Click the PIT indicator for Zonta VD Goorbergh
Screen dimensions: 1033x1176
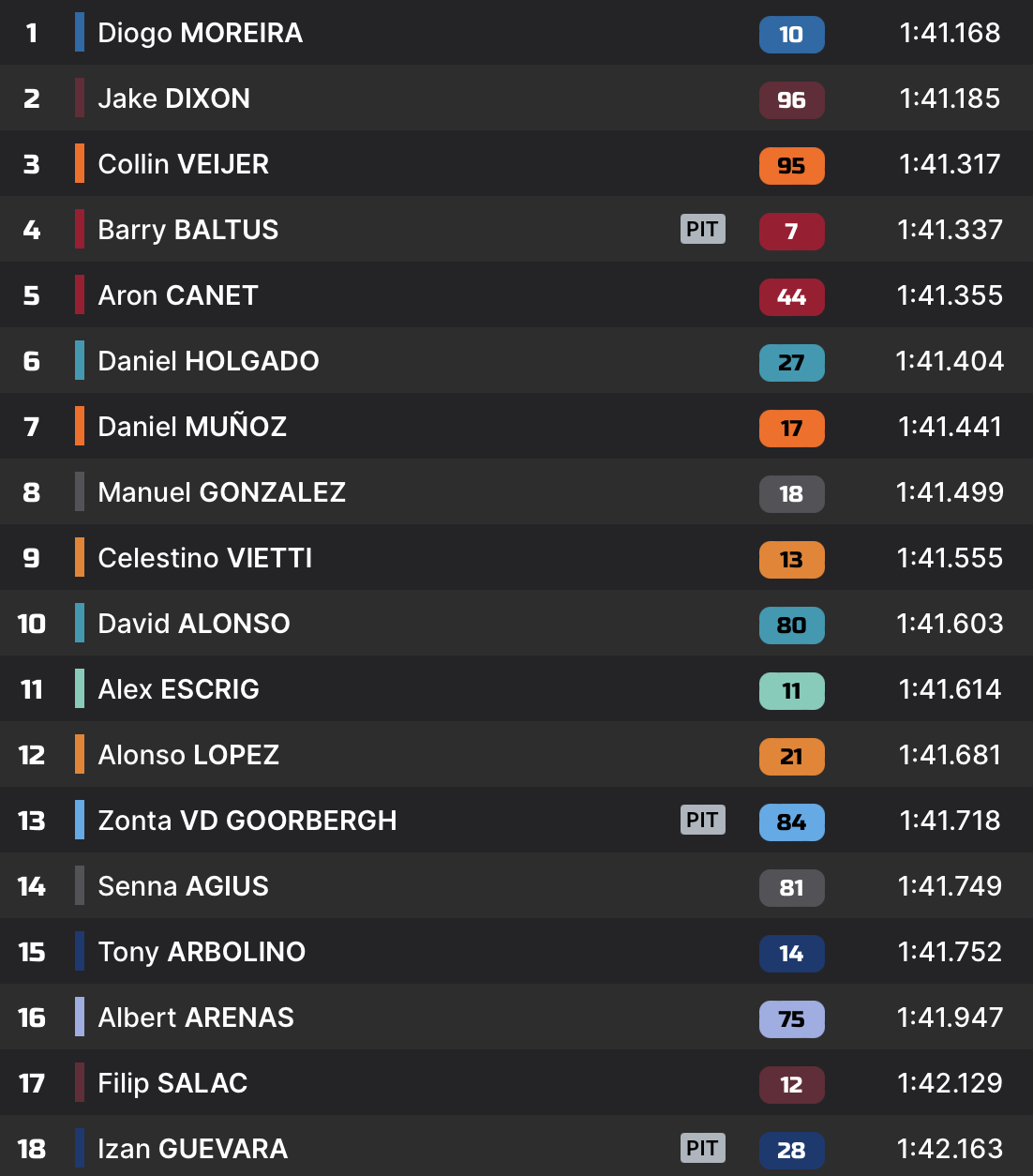tap(702, 820)
